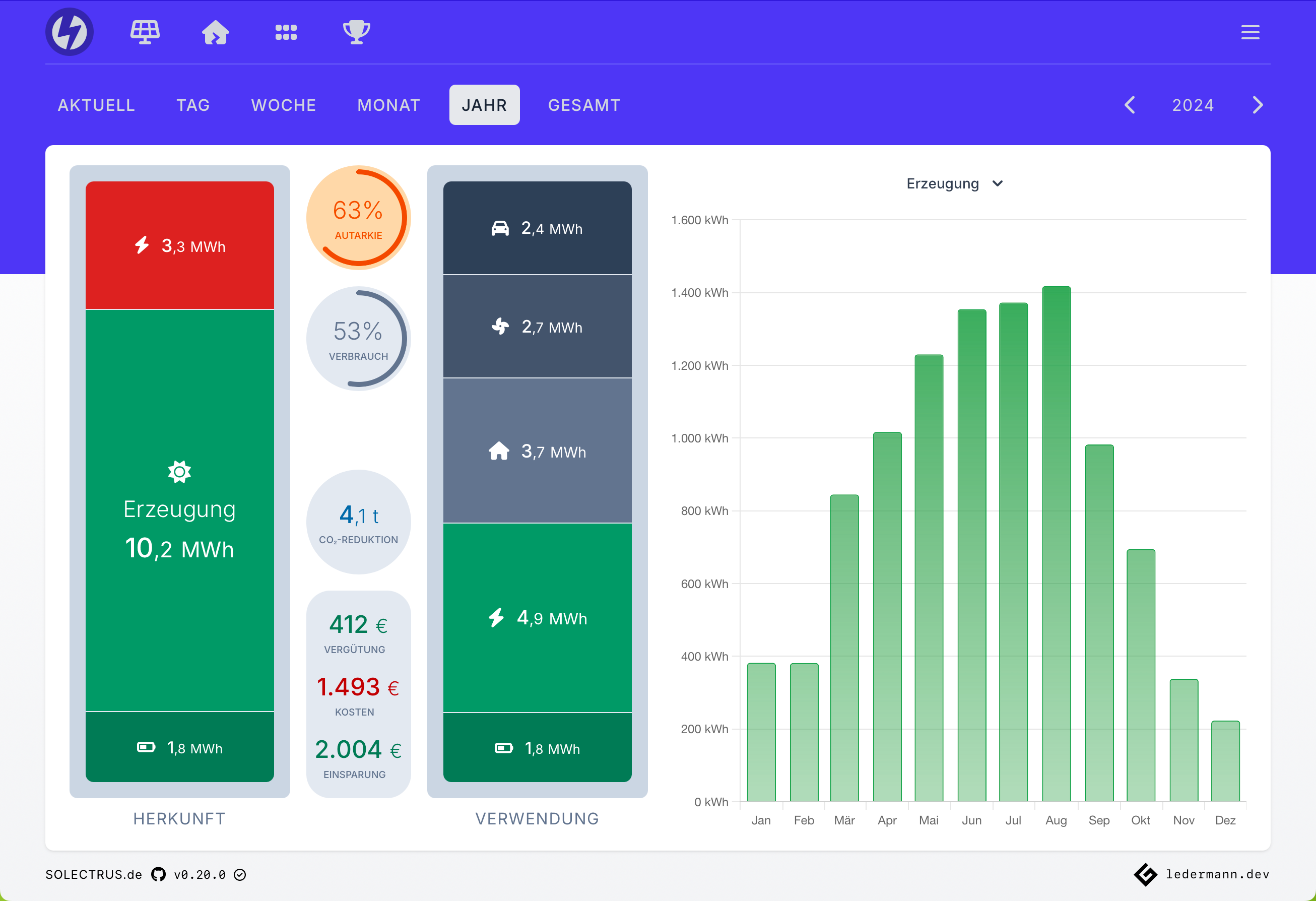Click the Dez bar in chart
This screenshot has height=901, width=1316.
click(1225, 761)
